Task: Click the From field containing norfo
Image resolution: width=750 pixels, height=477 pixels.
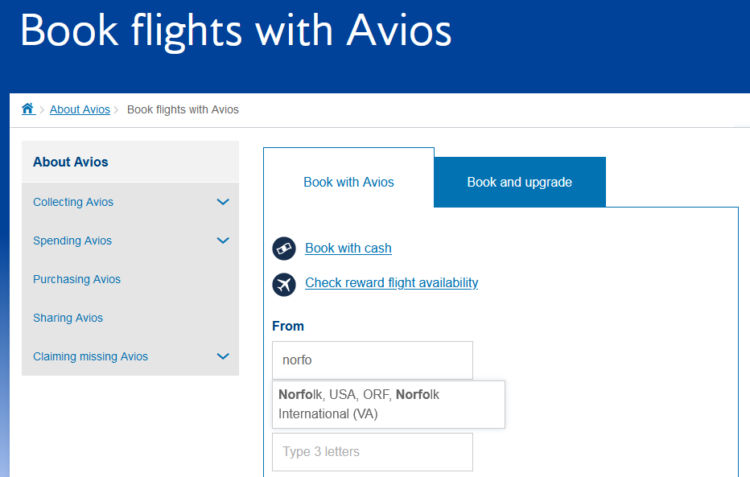Action: point(372,360)
